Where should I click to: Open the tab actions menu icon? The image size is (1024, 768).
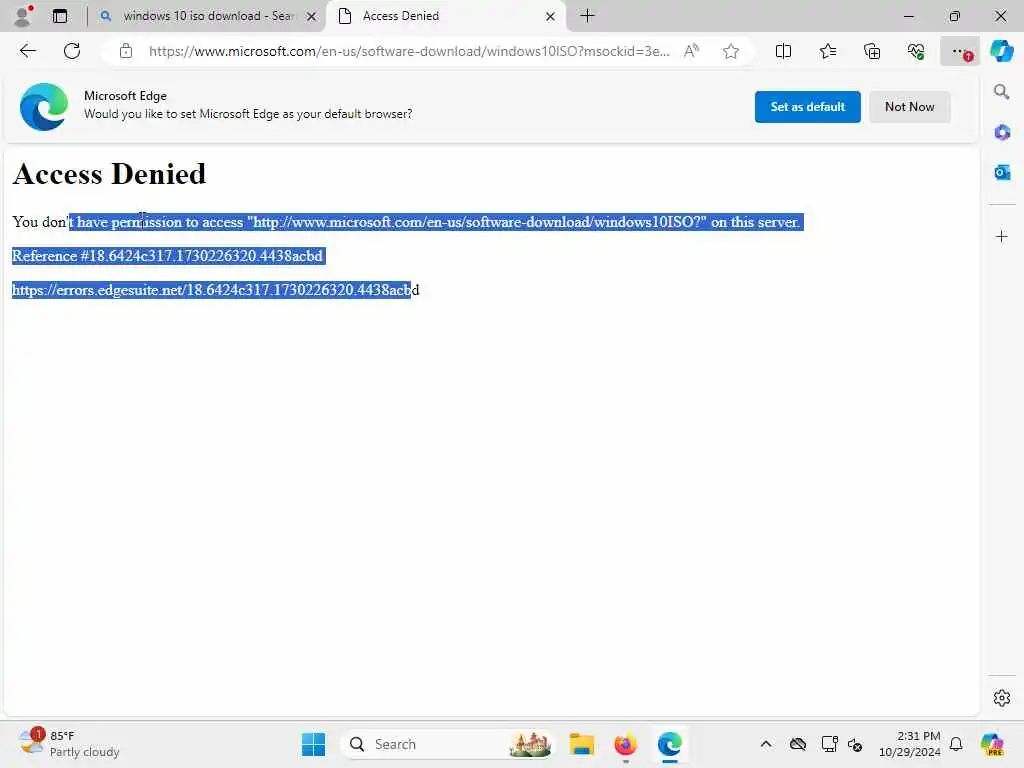[x=59, y=16]
